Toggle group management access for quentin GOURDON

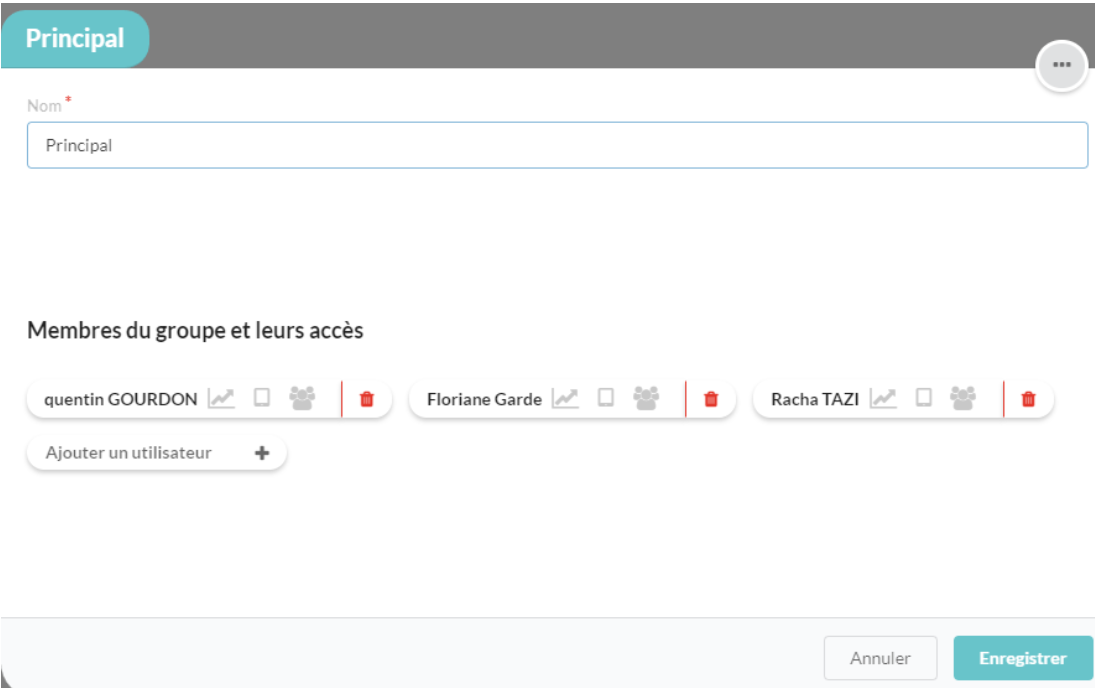pyautogui.click(x=302, y=398)
